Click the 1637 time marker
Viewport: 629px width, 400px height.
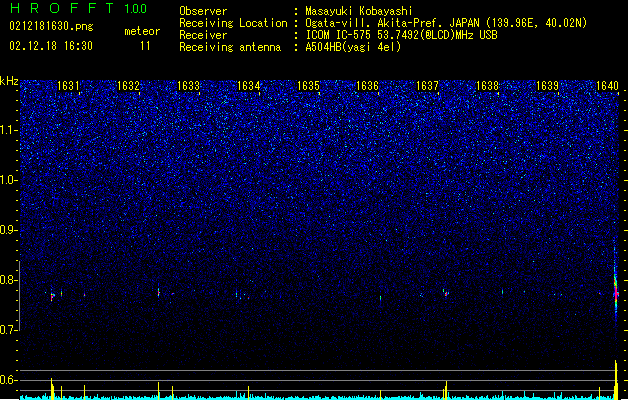tap(428, 86)
